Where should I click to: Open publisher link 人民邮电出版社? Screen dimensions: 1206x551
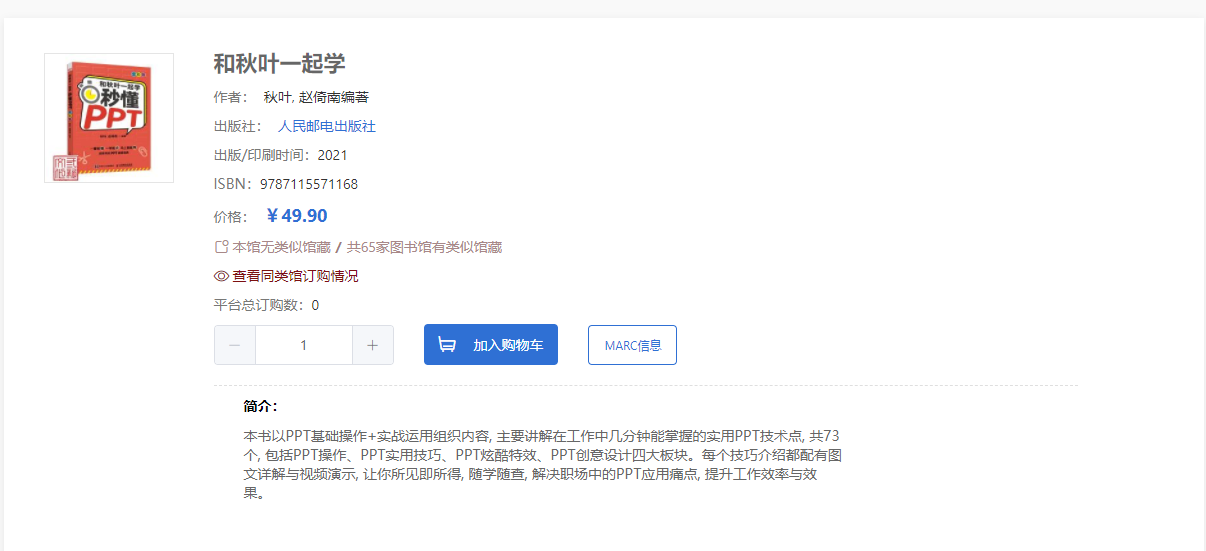coord(327,126)
